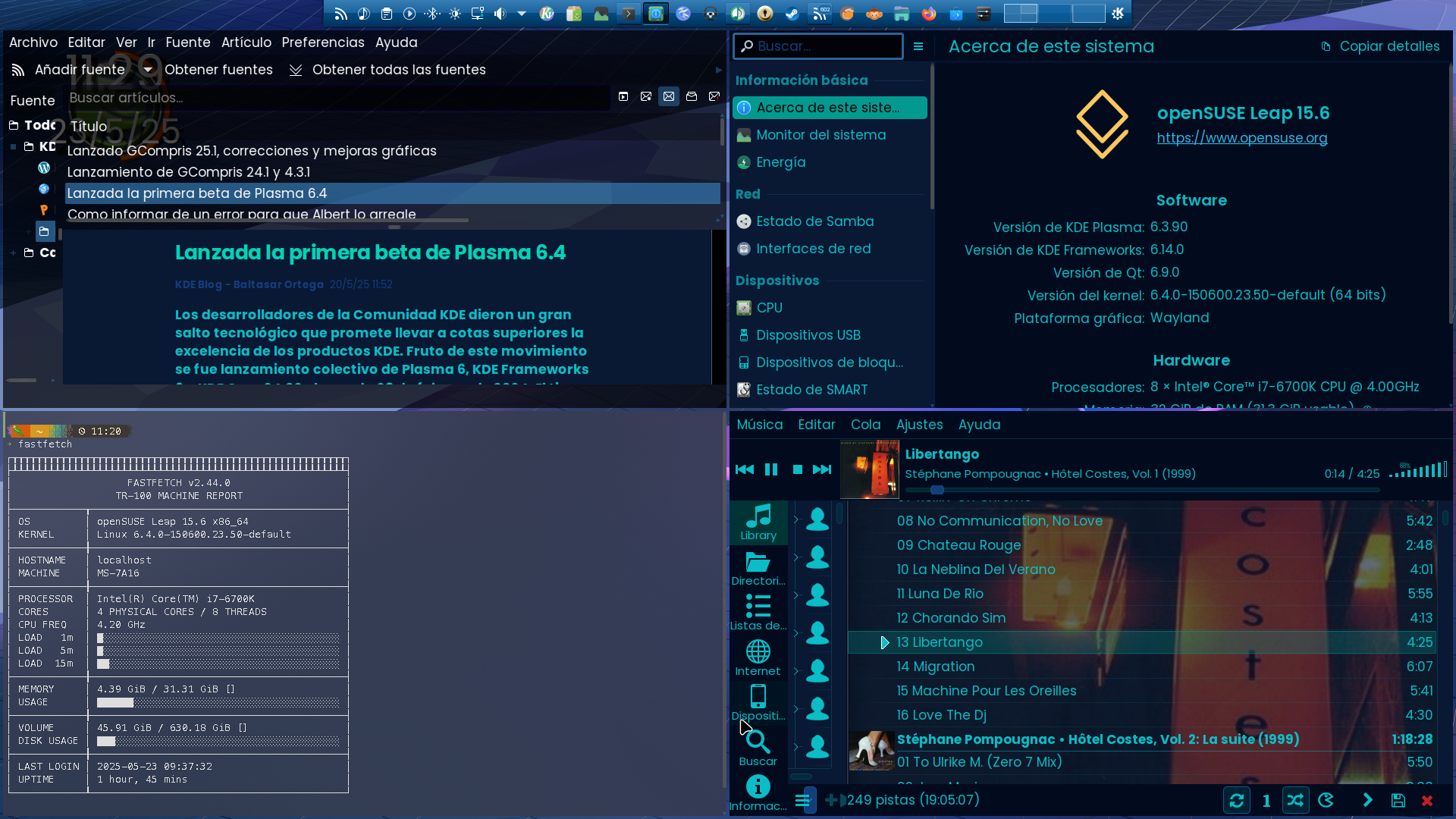Toggle repeat mode in music player
The image size is (1456, 819).
click(1237, 800)
